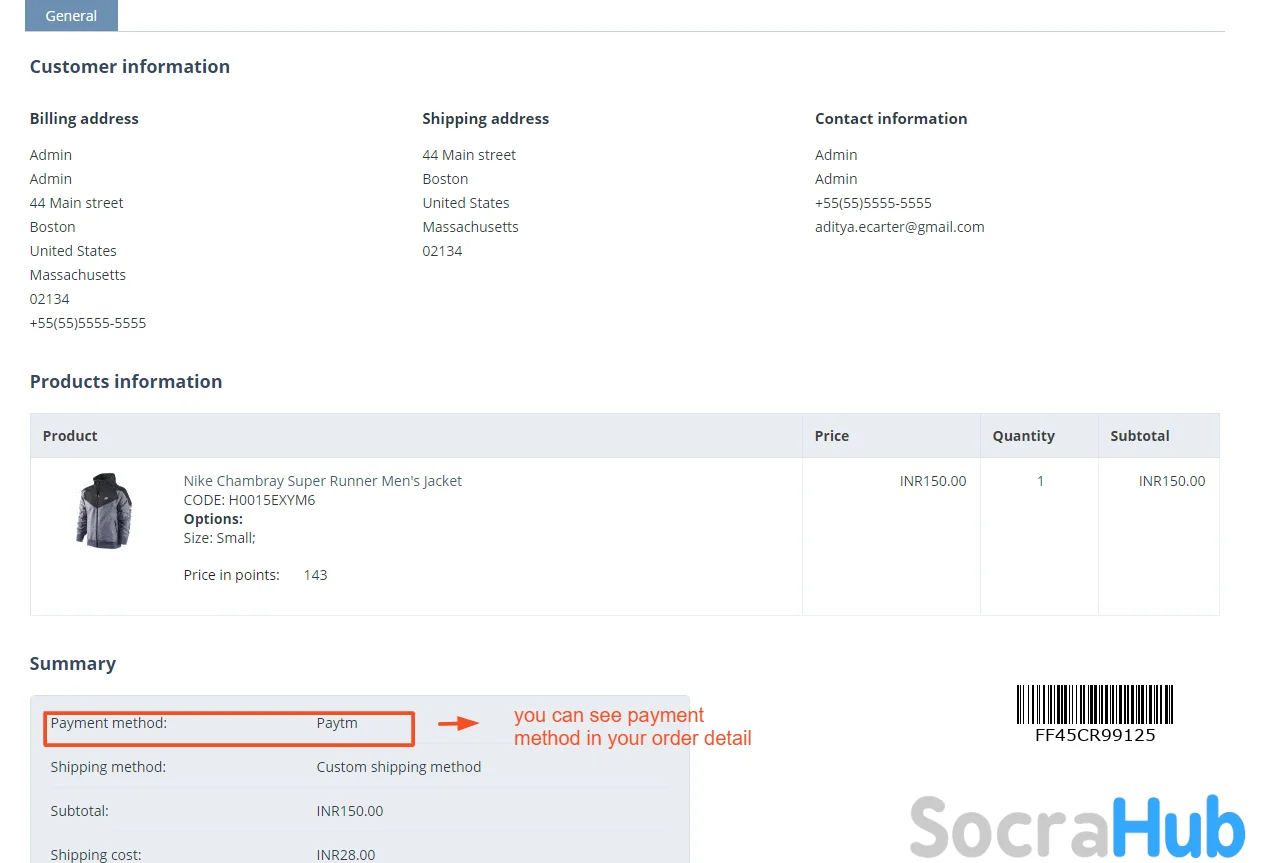This screenshot has width=1269, height=863.
Task: Click Boston in the shipping address
Action: (x=445, y=179)
